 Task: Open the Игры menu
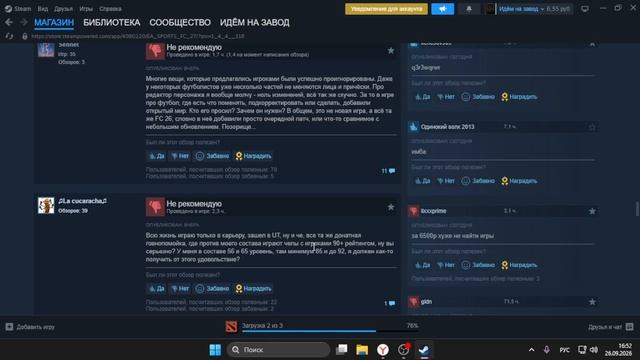tap(86, 9)
